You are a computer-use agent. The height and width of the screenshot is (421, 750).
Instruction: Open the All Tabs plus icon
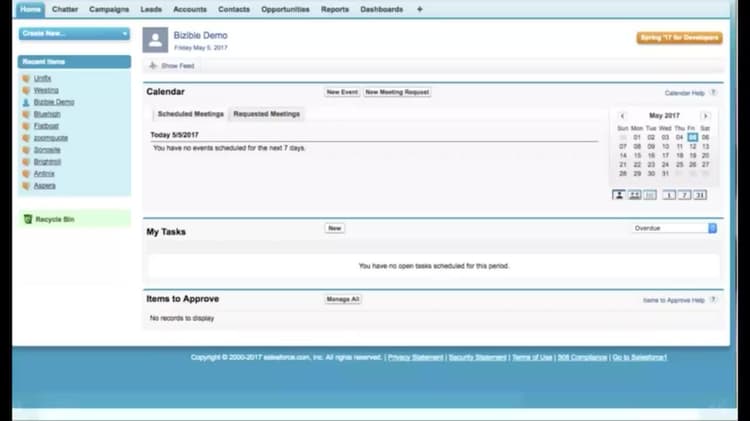419,9
